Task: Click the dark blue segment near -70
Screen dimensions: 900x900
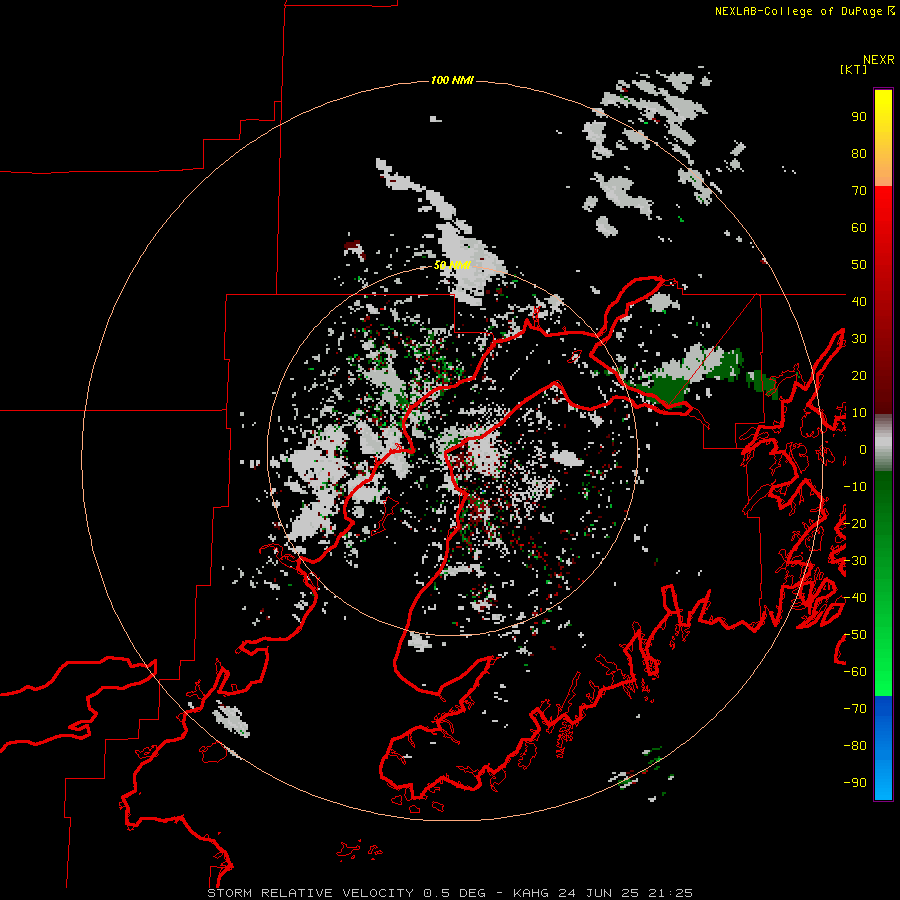Action: click(883, 709)
